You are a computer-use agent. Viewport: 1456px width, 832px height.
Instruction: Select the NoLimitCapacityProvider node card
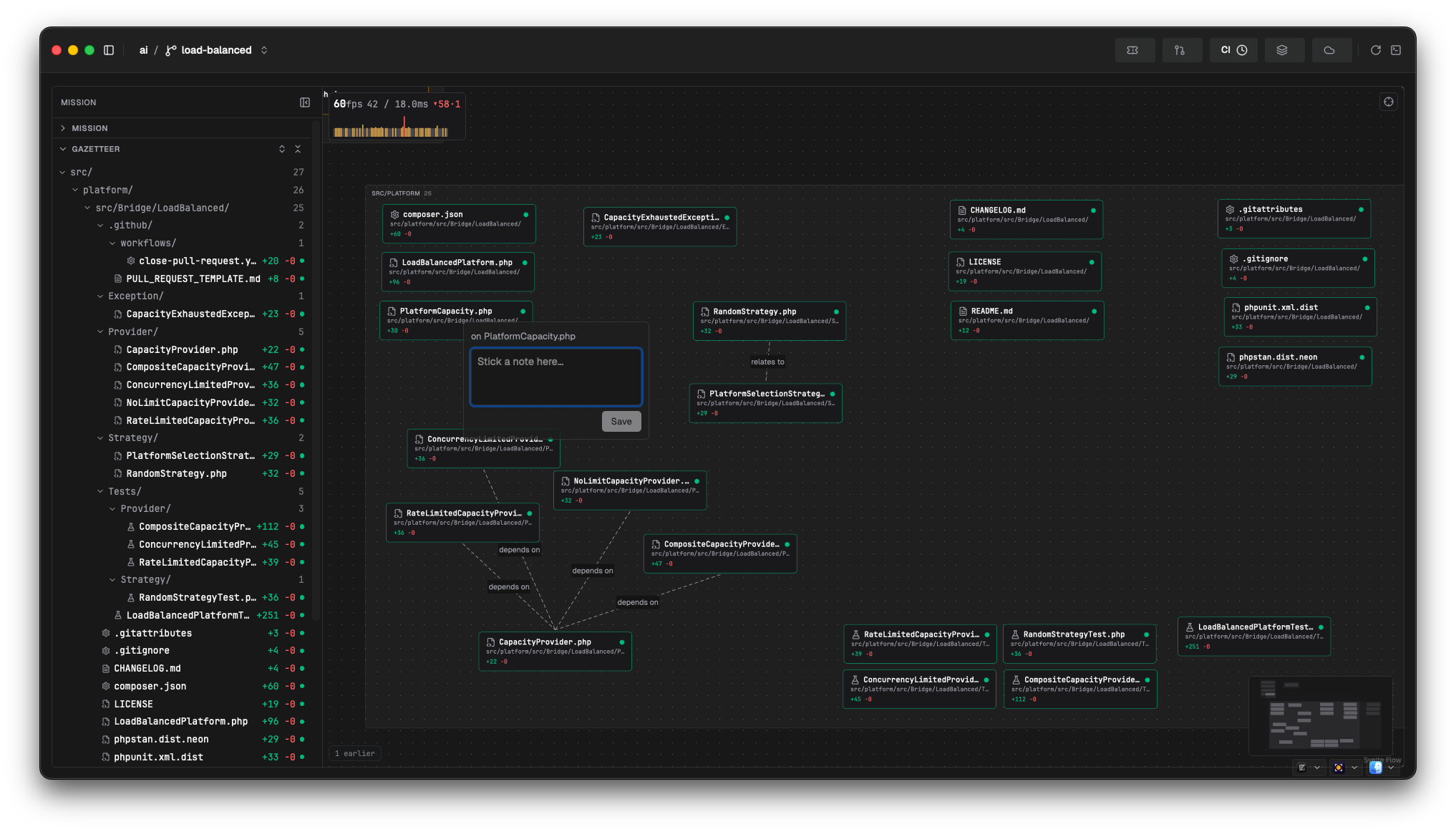tap(630, 490)
